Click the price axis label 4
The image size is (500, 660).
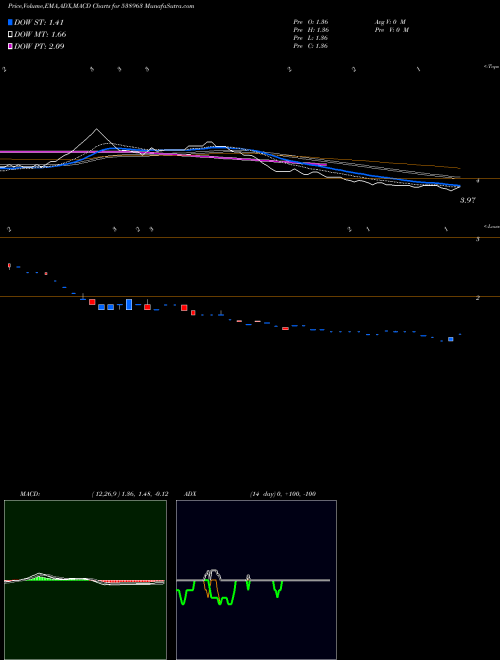[478, 181]
